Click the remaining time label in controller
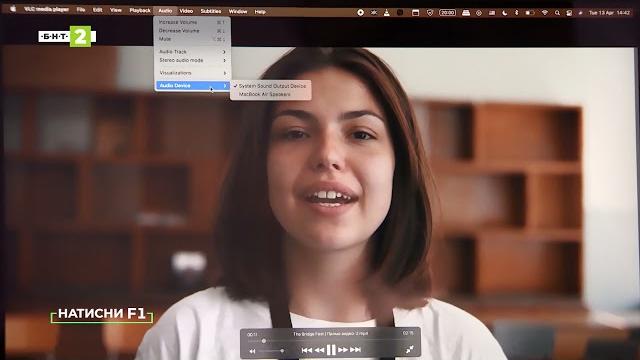This screenshot has height=360, width=640. tap(408, 333)
